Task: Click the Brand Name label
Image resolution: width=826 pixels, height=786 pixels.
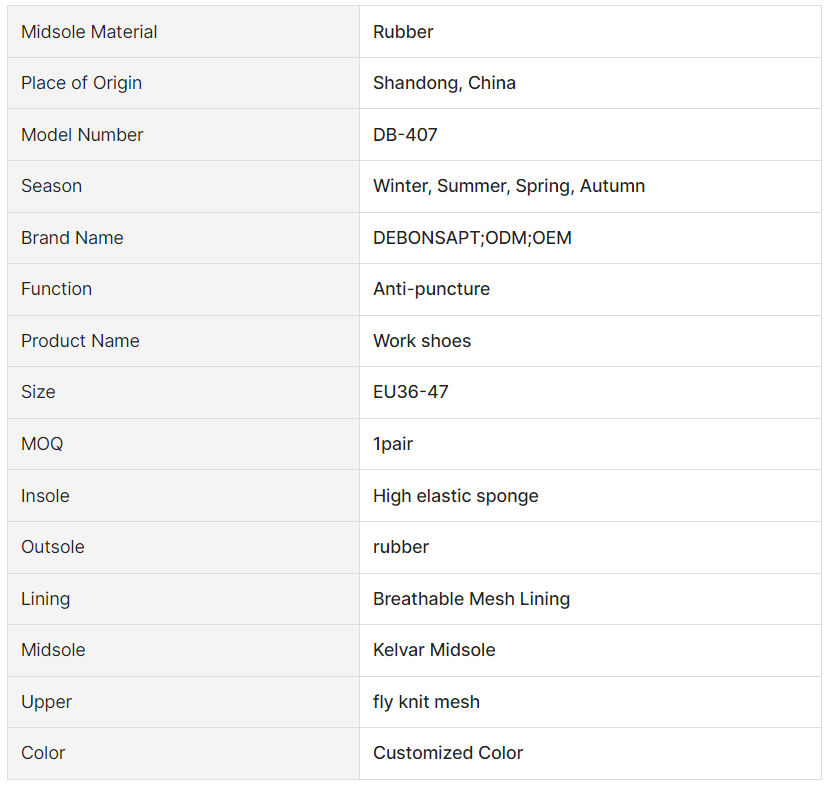Action: 72,238
